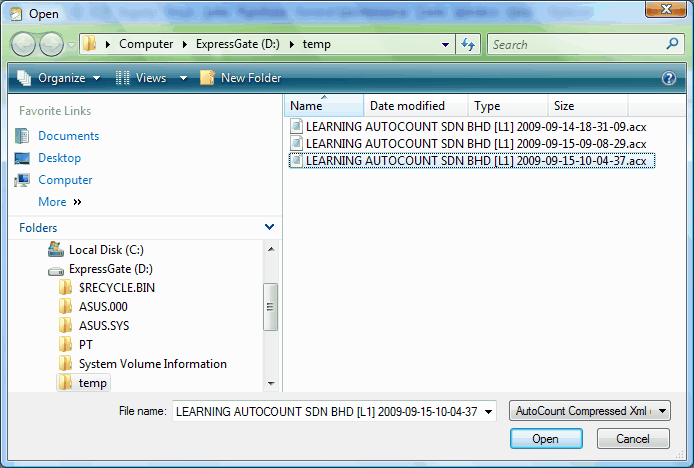Select ExpressGate (D:) in folder tree

coord(111,269)
